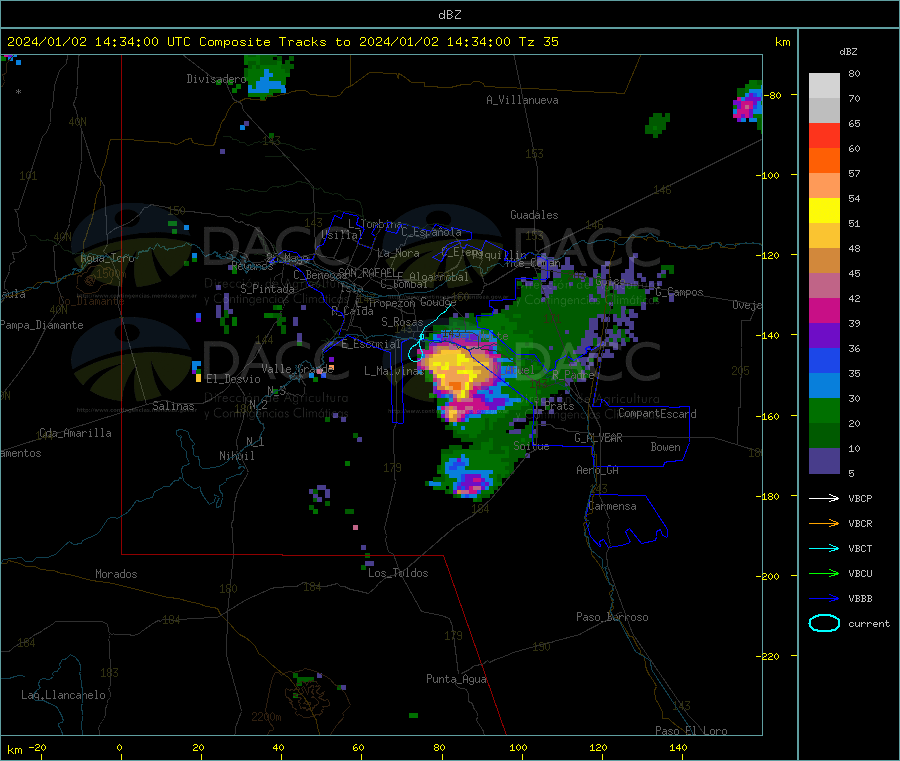Click the 'Paso_Barroso' place label
This screenshot has width=900, height=761.
tap(612, 618)
